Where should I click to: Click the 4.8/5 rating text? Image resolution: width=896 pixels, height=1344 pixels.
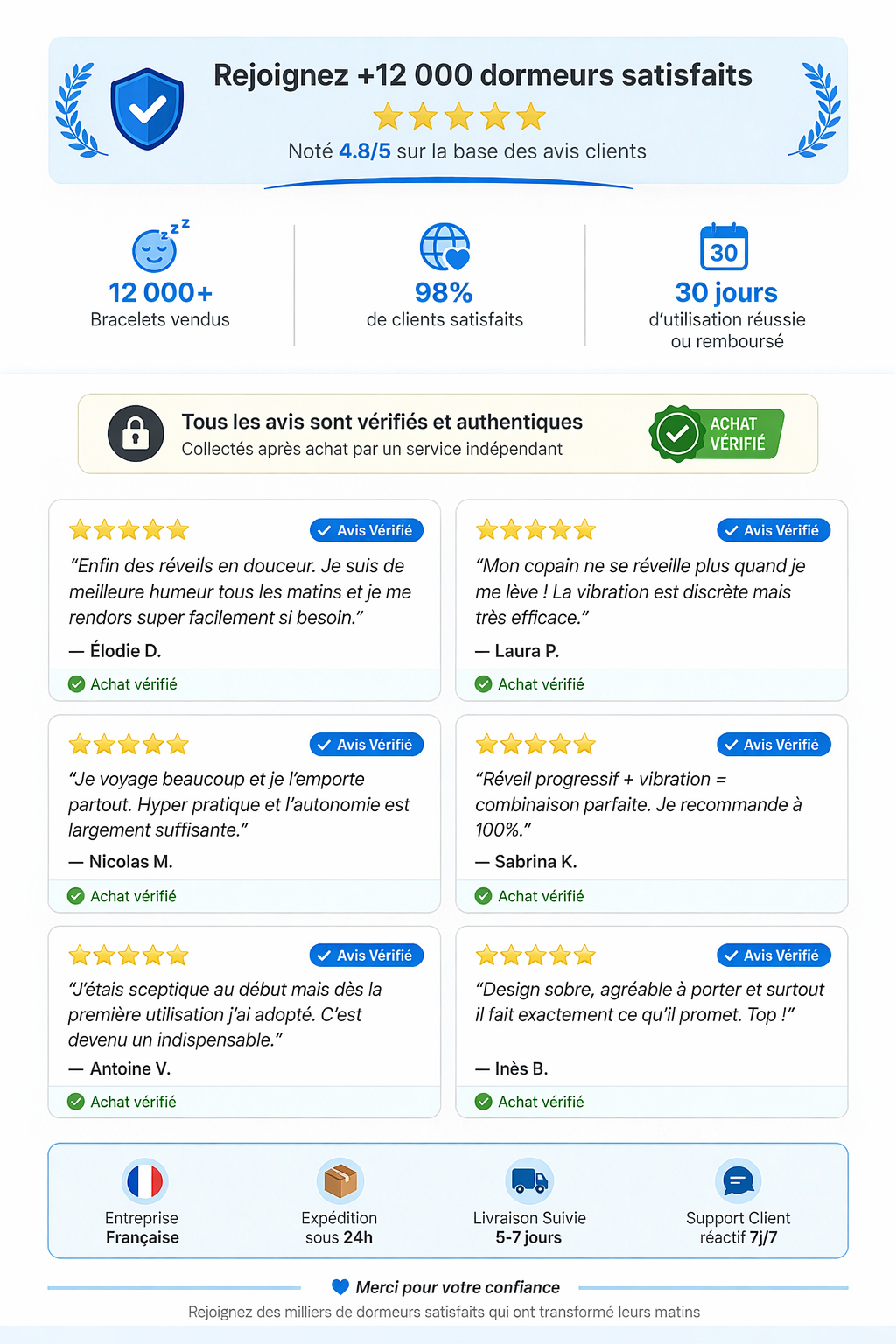coord(365,151)
